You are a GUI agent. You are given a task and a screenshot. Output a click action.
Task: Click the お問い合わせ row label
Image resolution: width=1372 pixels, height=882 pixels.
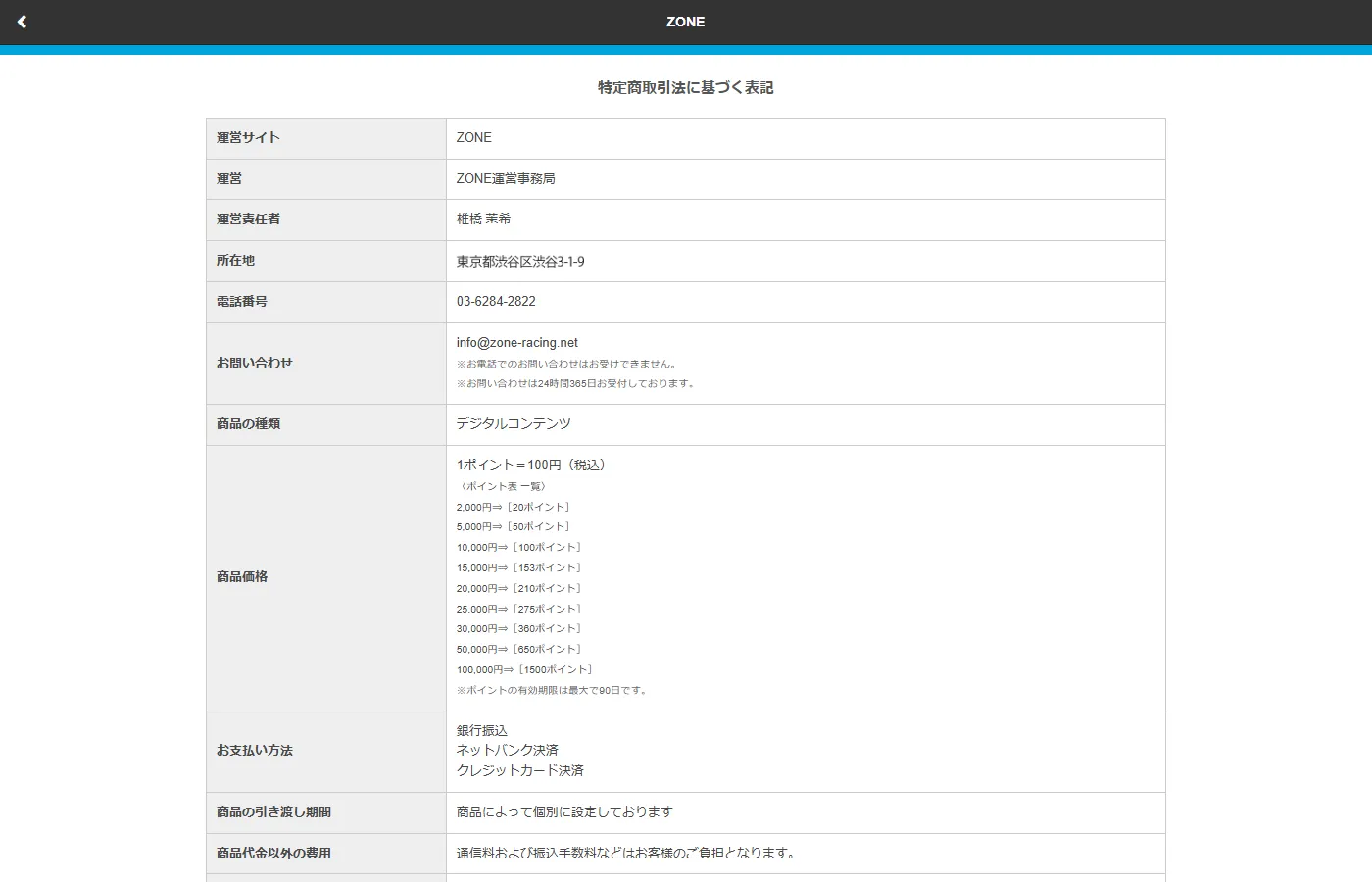(255, 363)
